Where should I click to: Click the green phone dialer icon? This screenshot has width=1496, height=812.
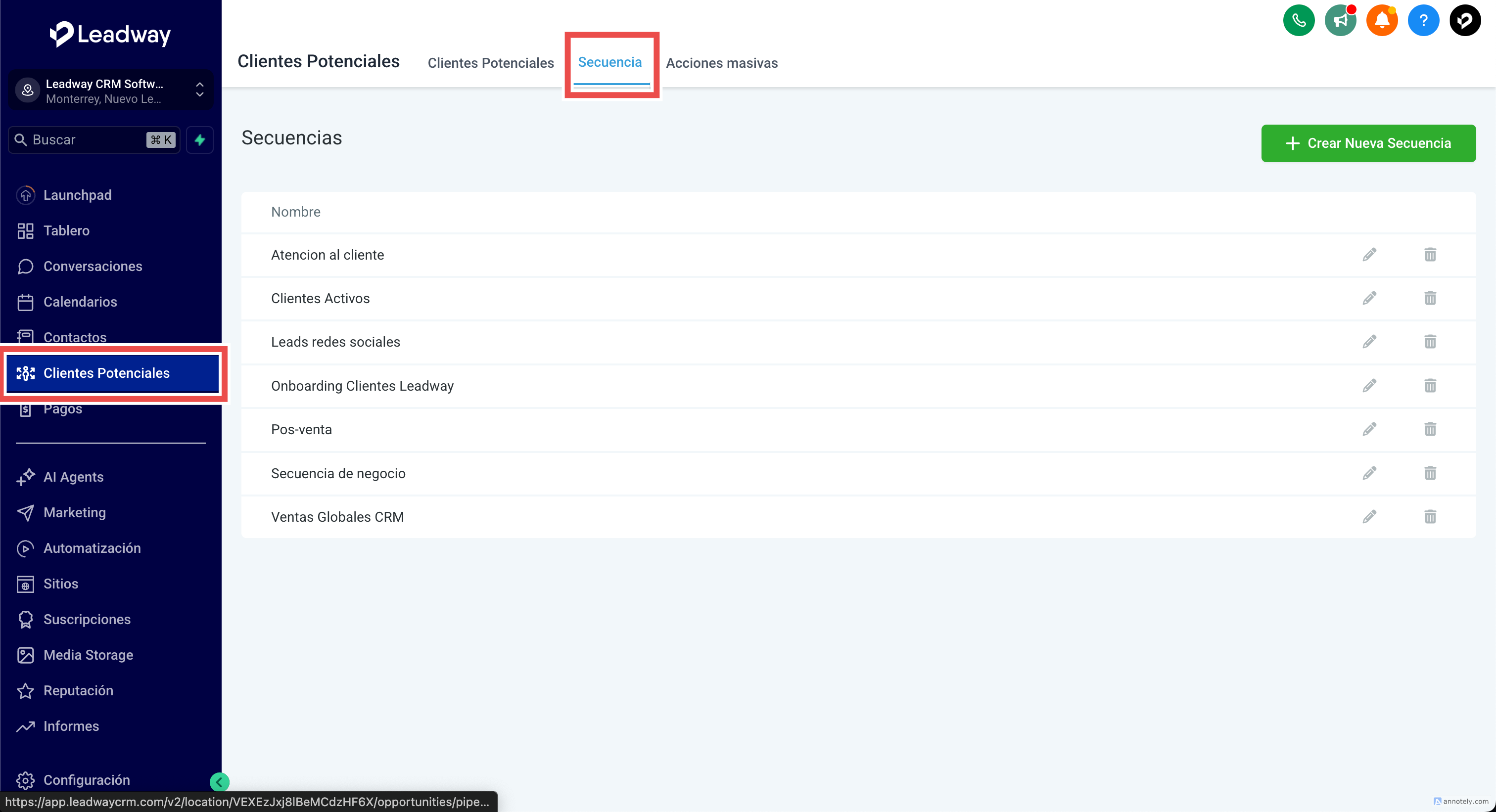(x=1299, y=21)
